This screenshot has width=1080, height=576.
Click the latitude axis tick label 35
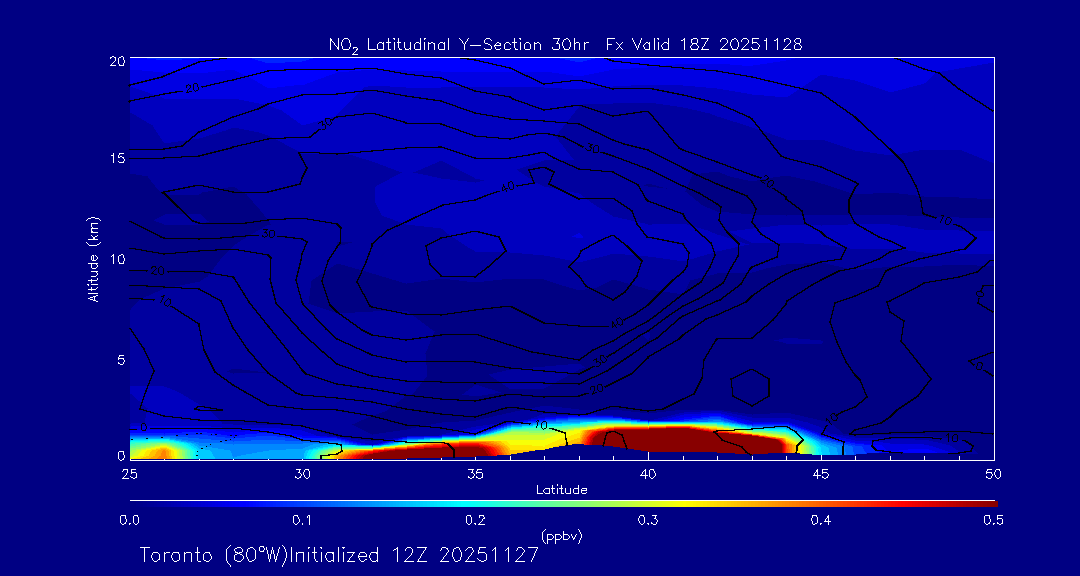[x=475, y=473]
